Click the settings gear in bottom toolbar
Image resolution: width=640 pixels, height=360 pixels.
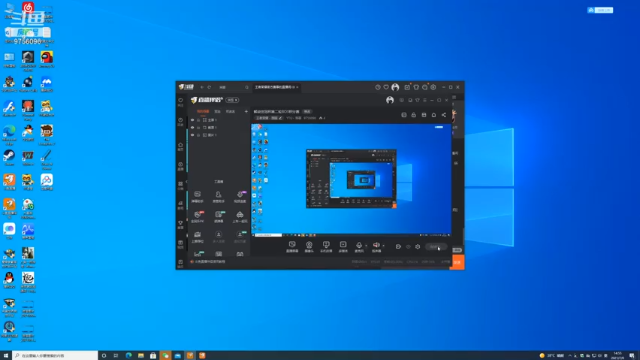click(418, 247)
